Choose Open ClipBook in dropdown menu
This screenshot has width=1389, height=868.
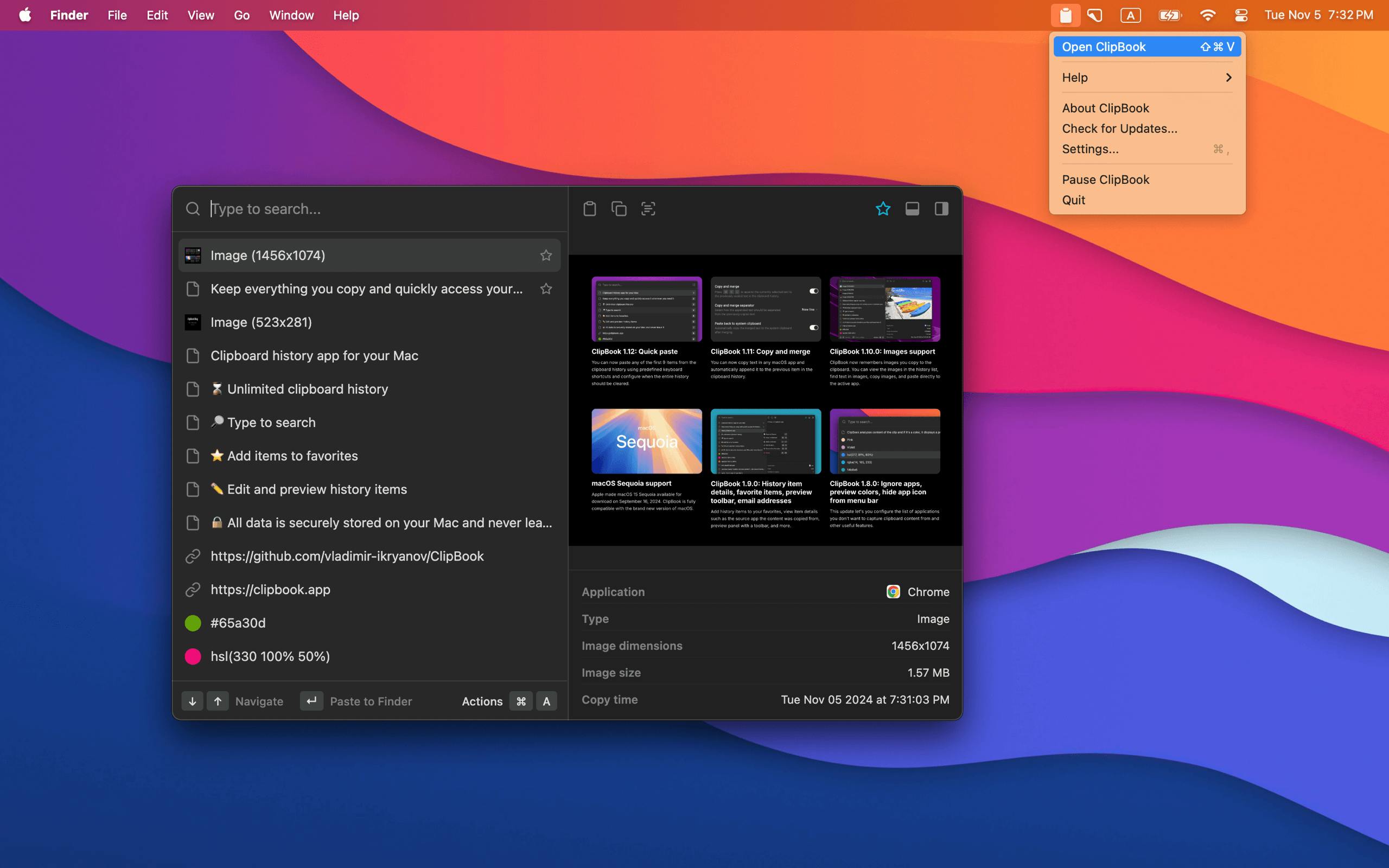[1147, 47]
